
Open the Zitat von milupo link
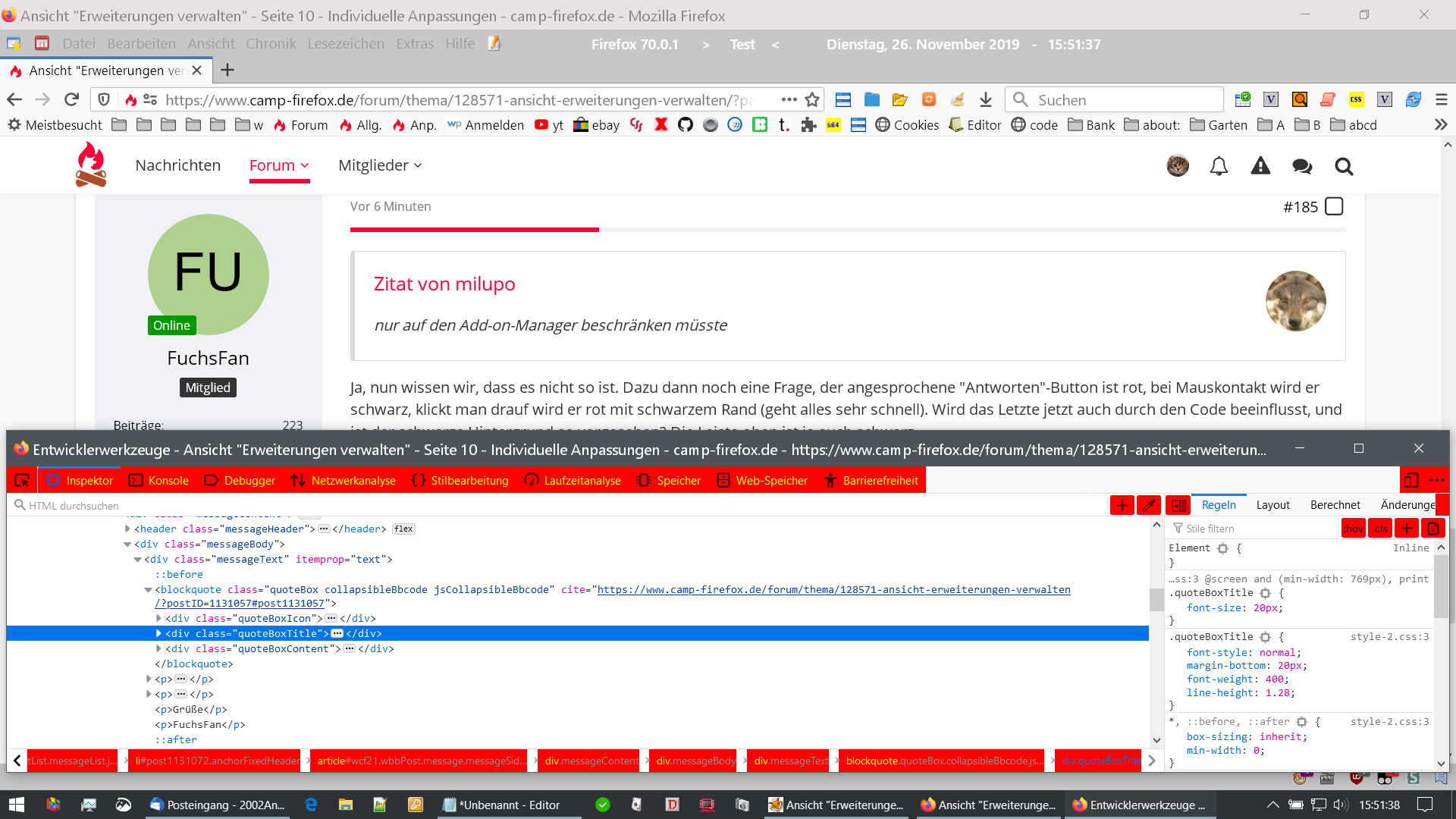[x=444, y=284]
